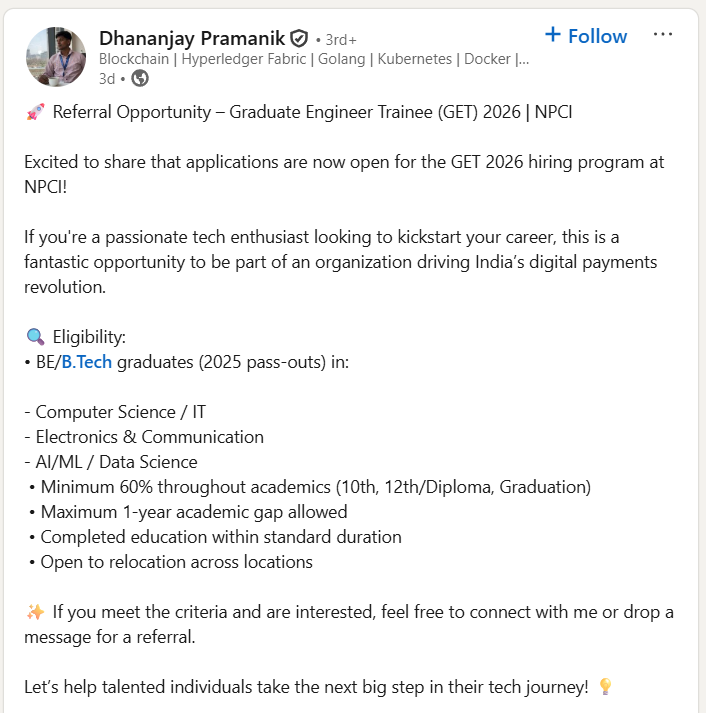Screen dimensions: 706x713
Task: Click the magnifying glass emoji beside Eligibility
Action: pos(35,337)
